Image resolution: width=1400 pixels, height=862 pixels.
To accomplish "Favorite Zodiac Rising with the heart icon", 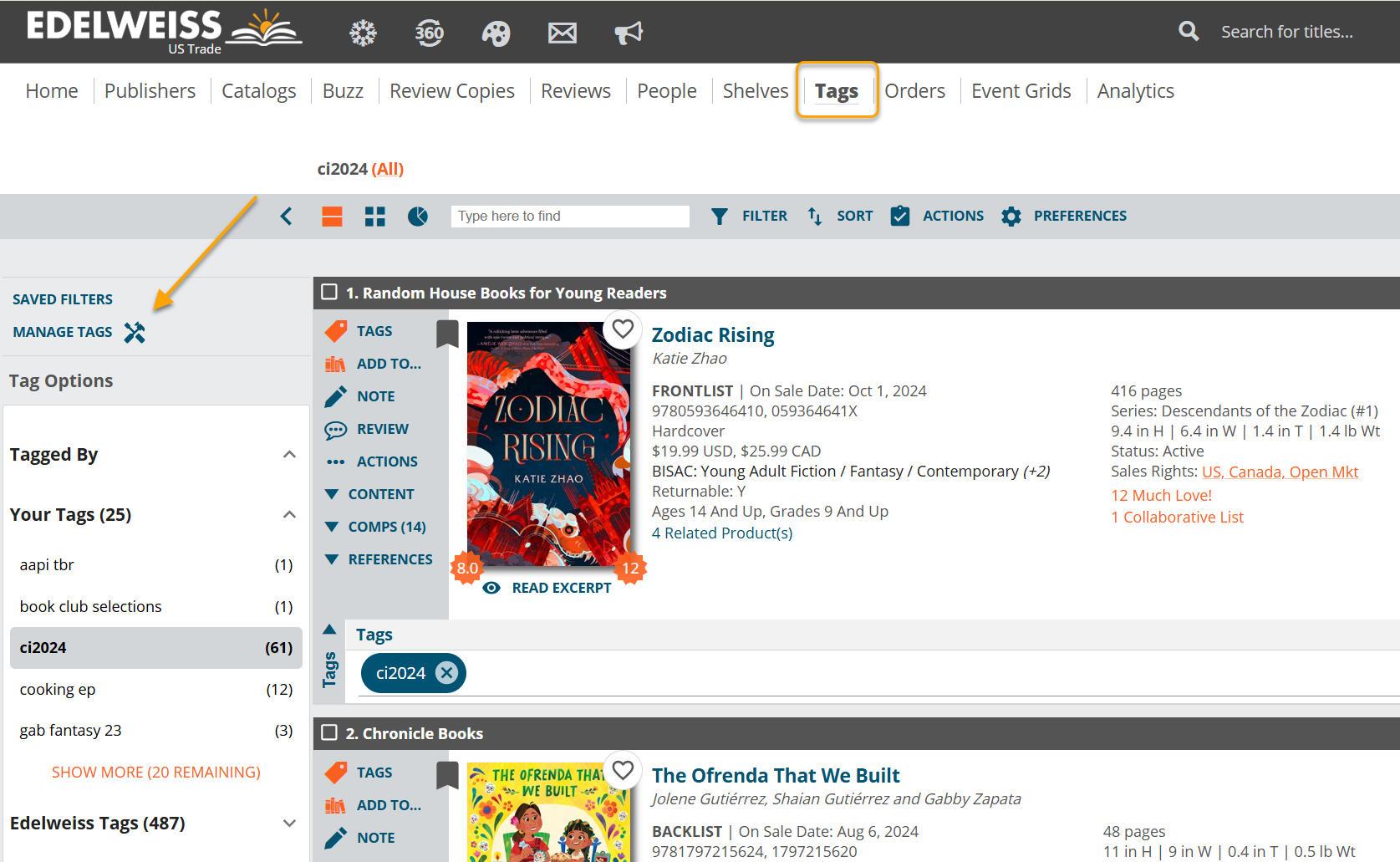I will pos(623,329).
